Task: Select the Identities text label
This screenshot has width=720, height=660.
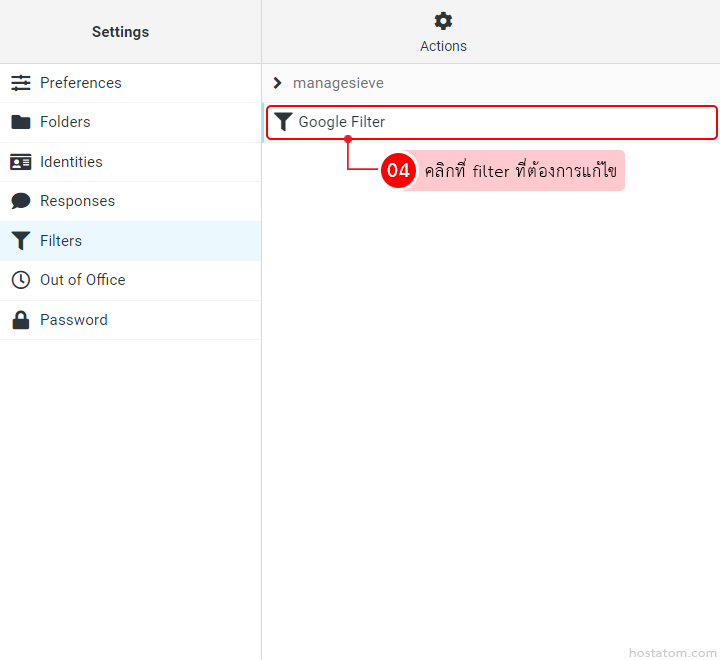Action: coord(71,162)
